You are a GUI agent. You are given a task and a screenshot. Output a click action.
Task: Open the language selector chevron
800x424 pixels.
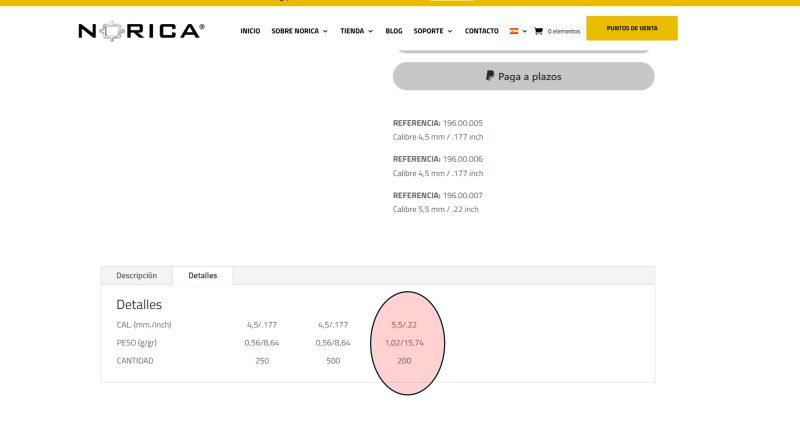(x=525, y=31)
